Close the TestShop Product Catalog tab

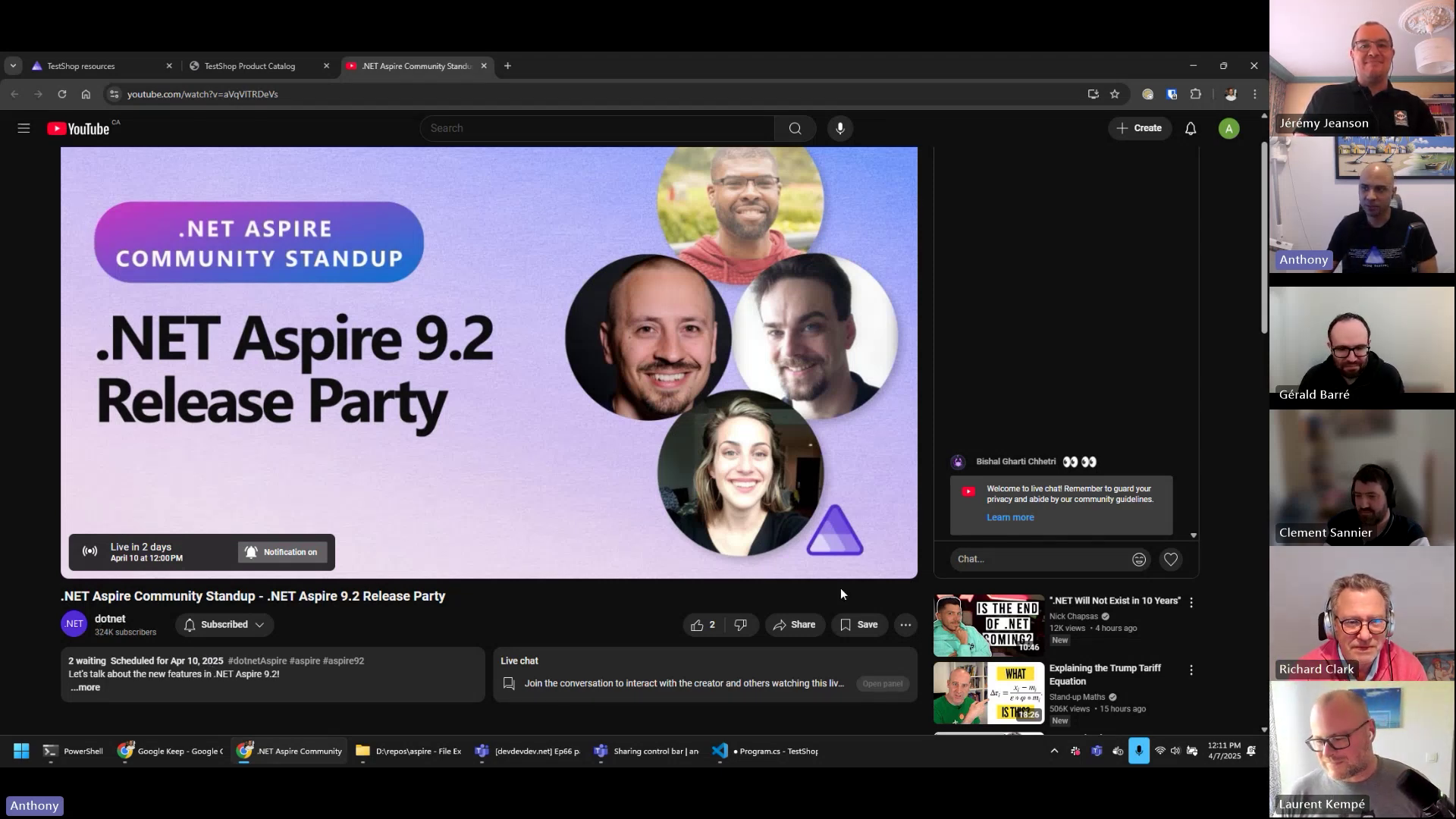[x=326, y=66]
